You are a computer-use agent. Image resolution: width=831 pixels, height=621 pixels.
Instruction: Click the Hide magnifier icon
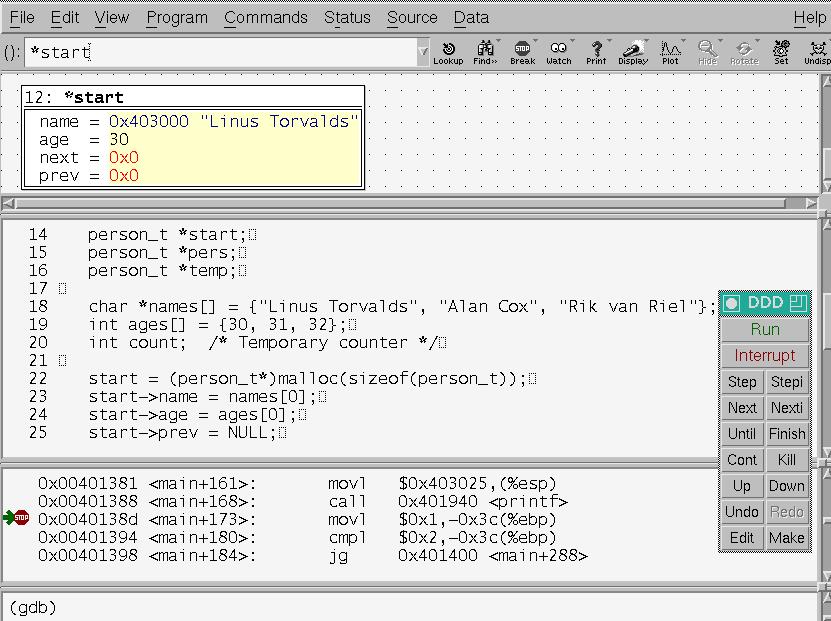707,53
